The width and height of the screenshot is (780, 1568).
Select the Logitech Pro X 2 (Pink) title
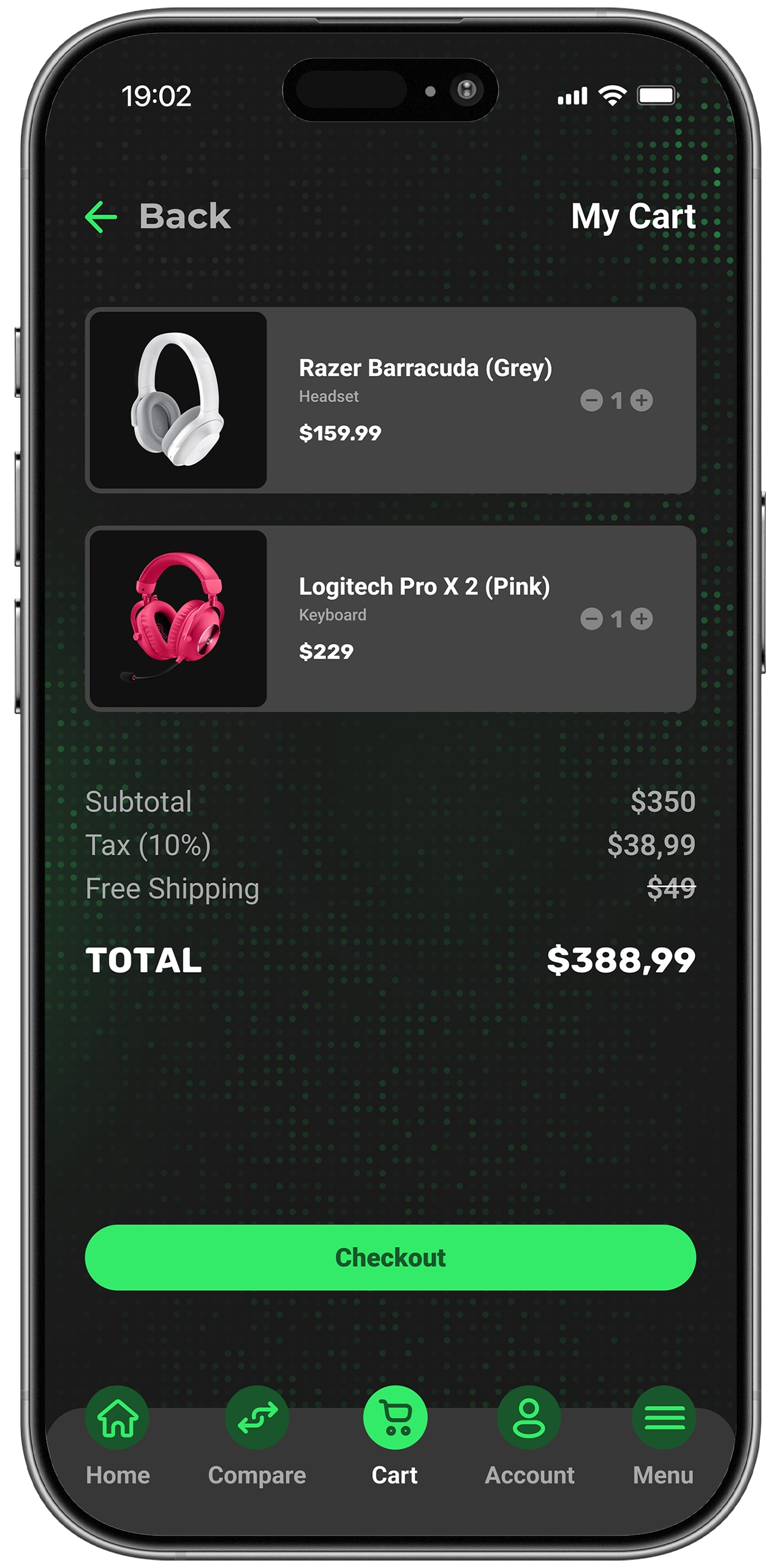pos(424,587)
